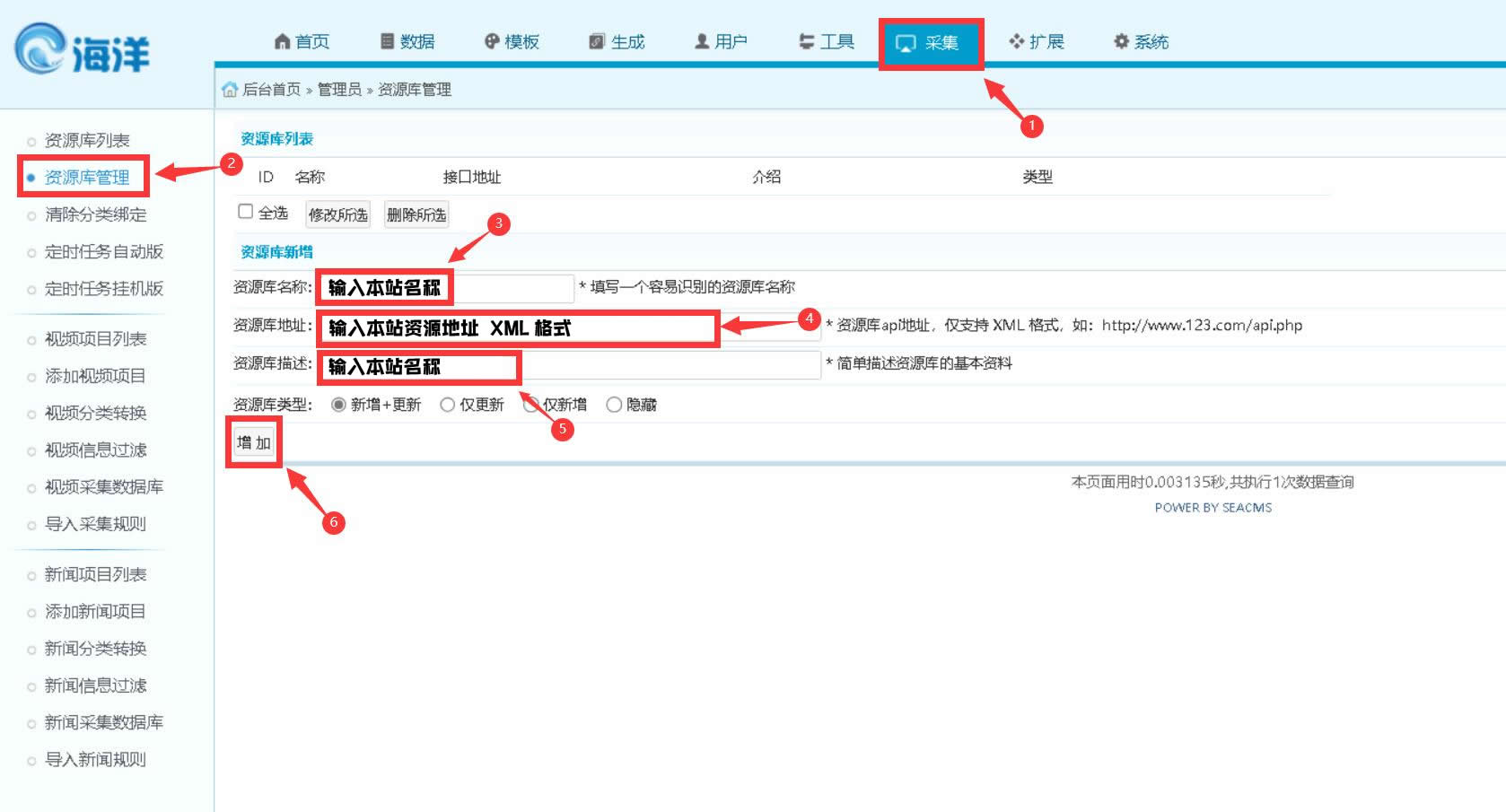Viewport: 1506px width, 812px height.
Task: Select the 仅更新 radio button
Action: click(447, 405)
